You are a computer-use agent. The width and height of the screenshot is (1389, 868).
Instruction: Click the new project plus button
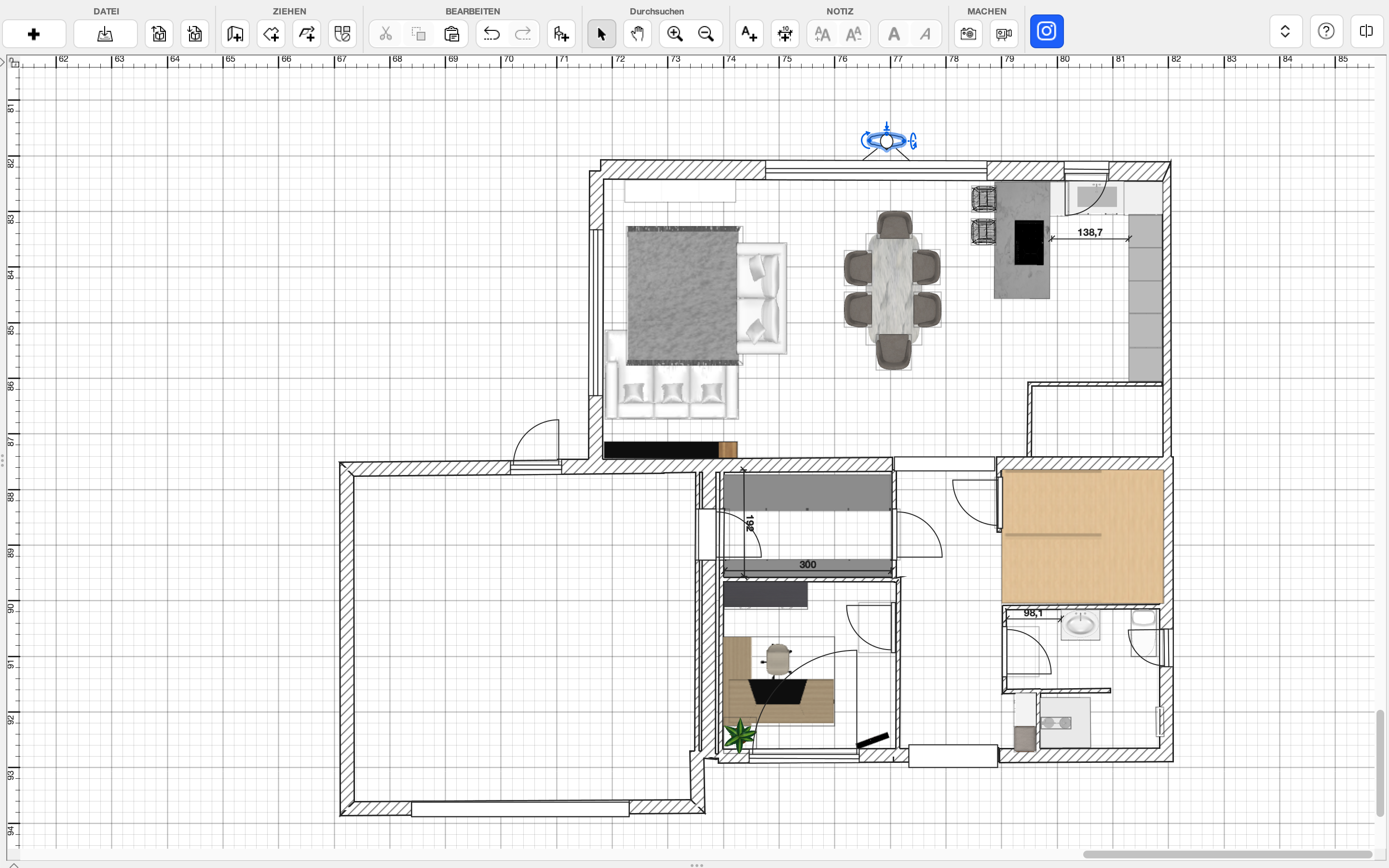(x=34, y=34)
